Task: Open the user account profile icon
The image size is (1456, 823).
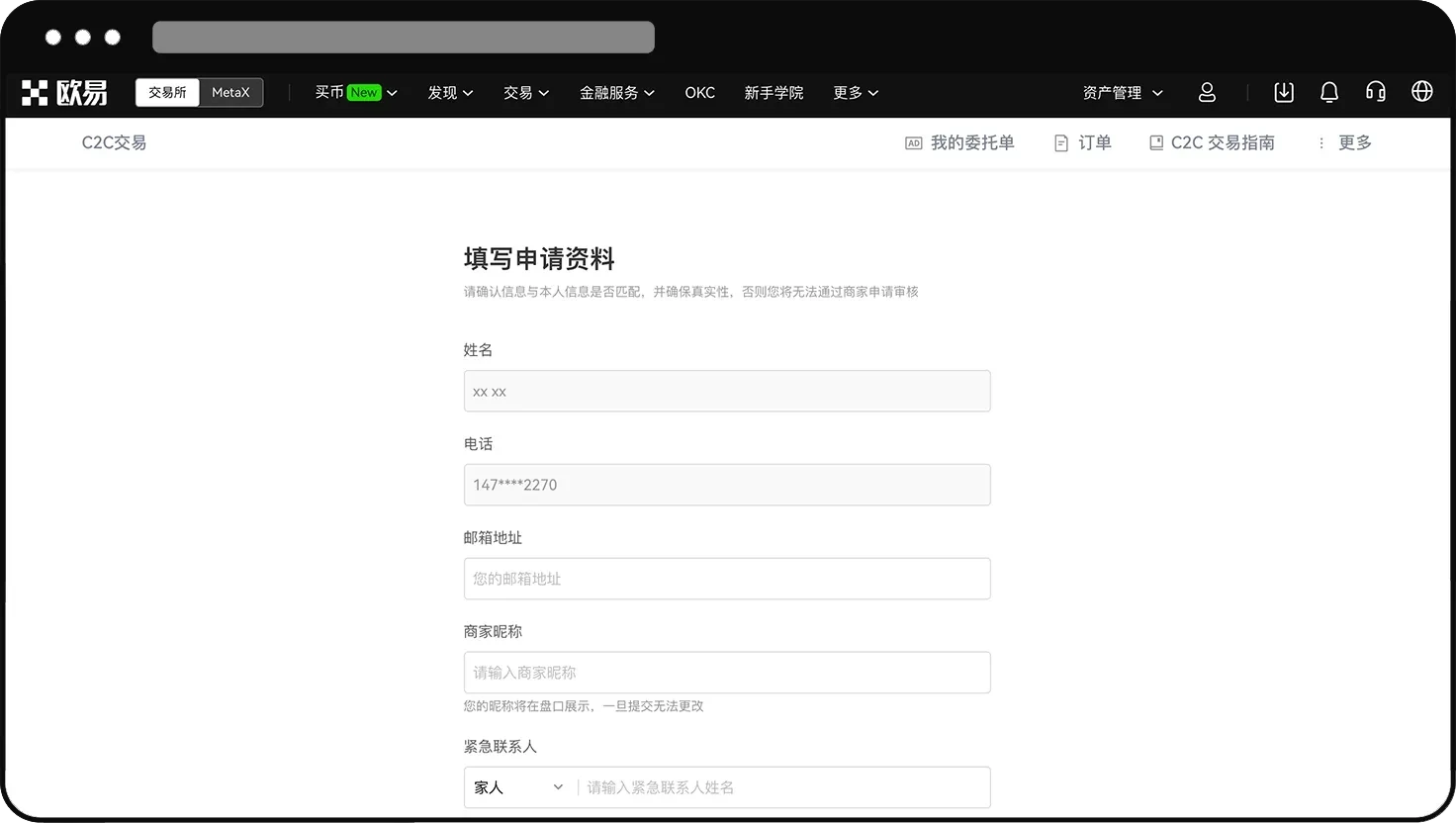Action: click(x=1207, y=92)
